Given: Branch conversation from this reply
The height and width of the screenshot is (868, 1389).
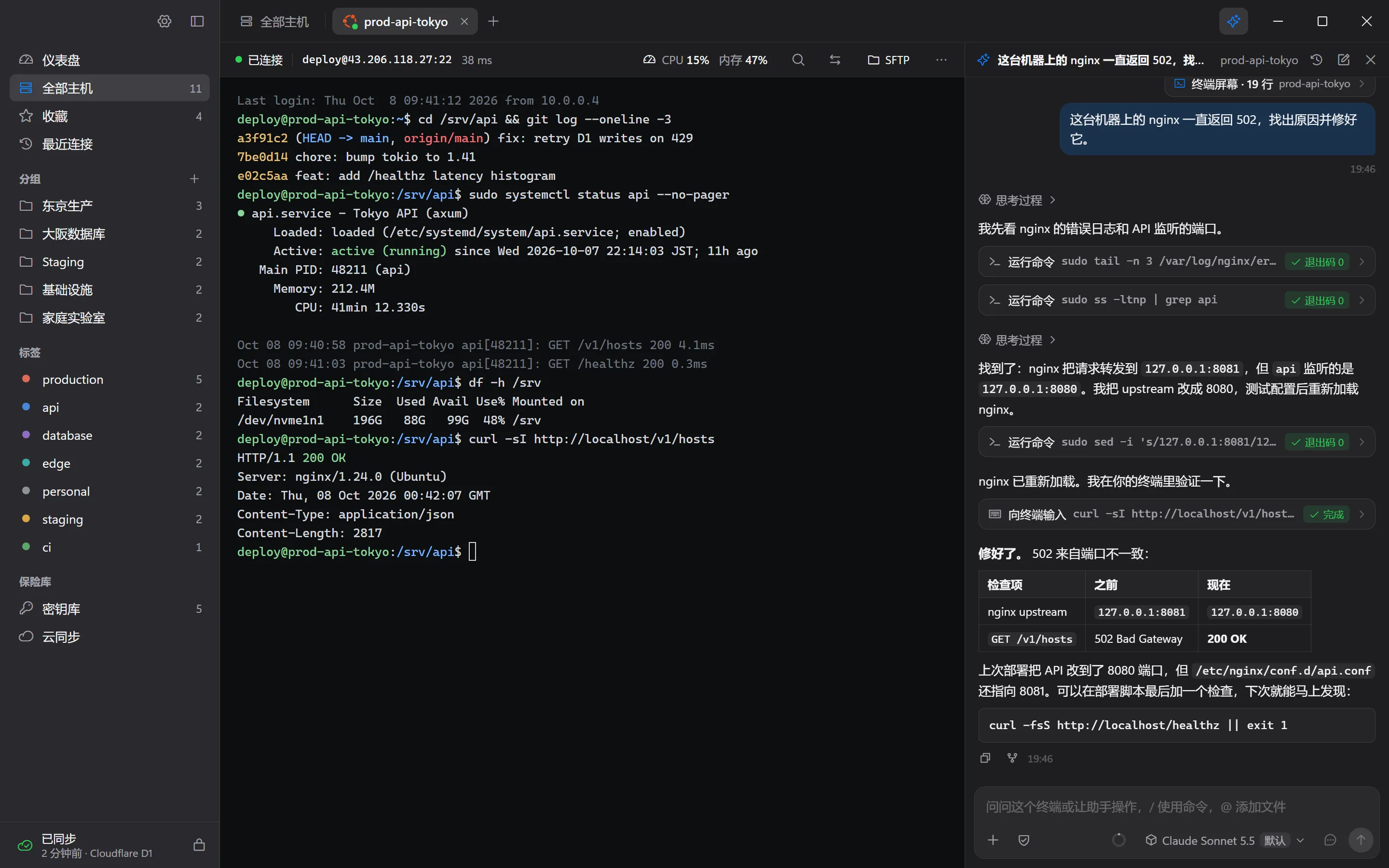Looking at the screenshot, I should 1012,759.
